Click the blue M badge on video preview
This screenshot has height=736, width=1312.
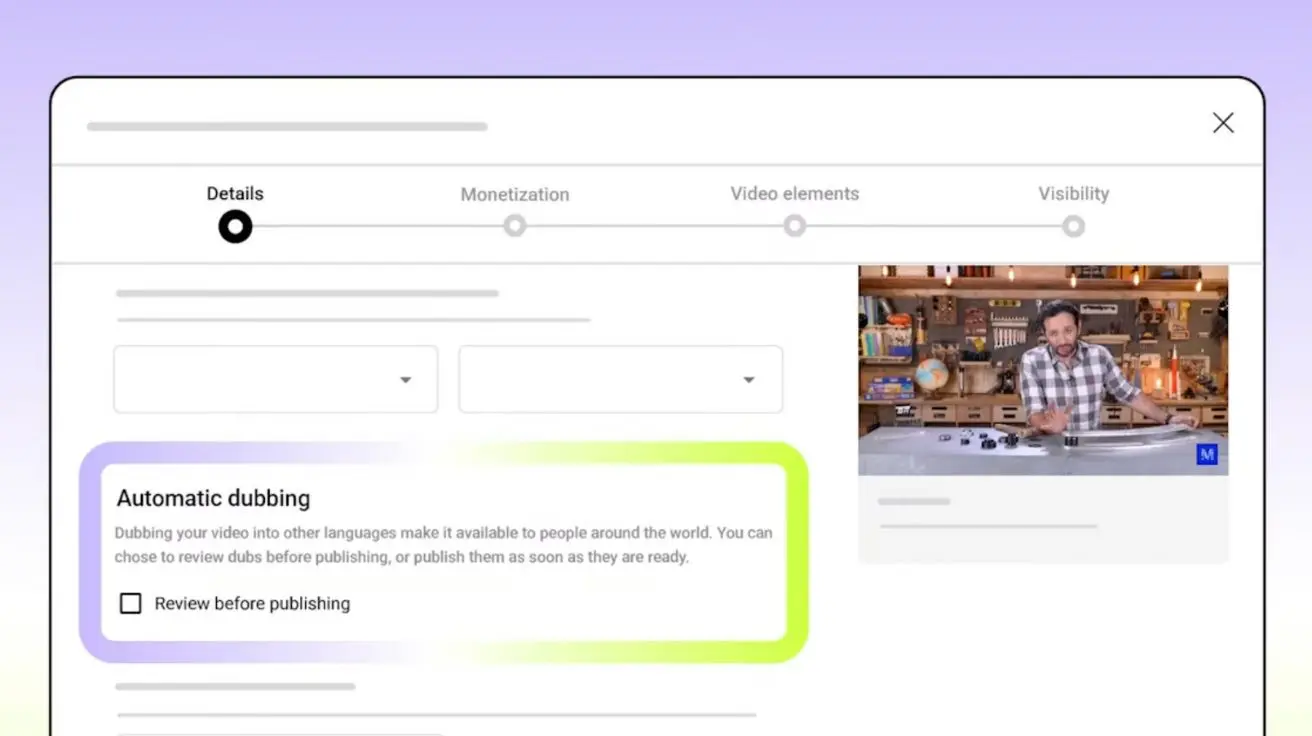pos(1207,454)
